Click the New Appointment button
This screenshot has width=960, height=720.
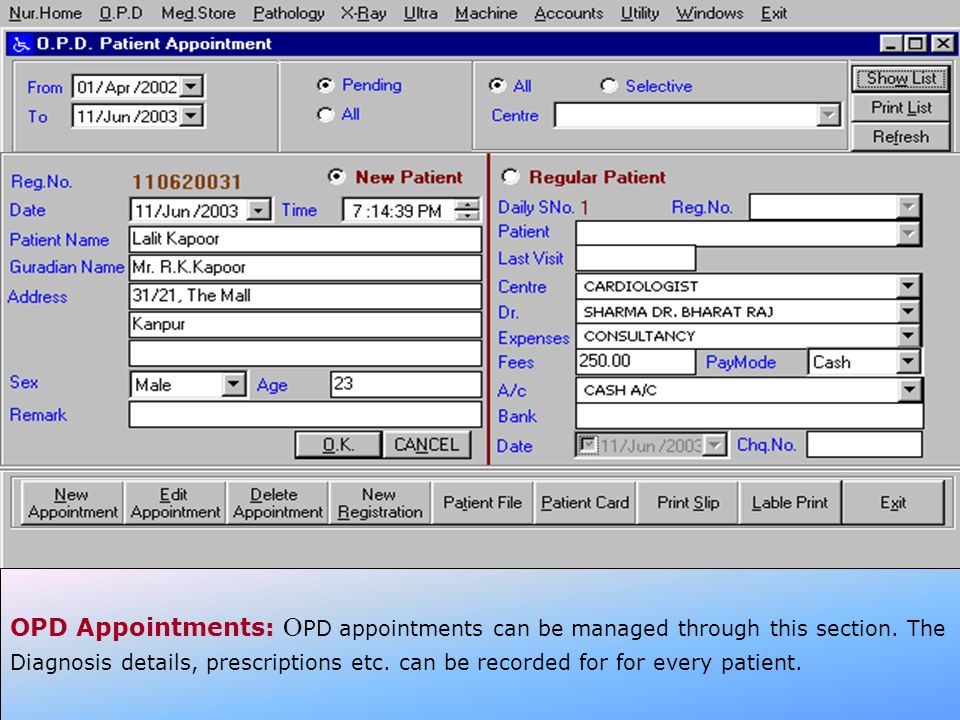click(72, 503)
